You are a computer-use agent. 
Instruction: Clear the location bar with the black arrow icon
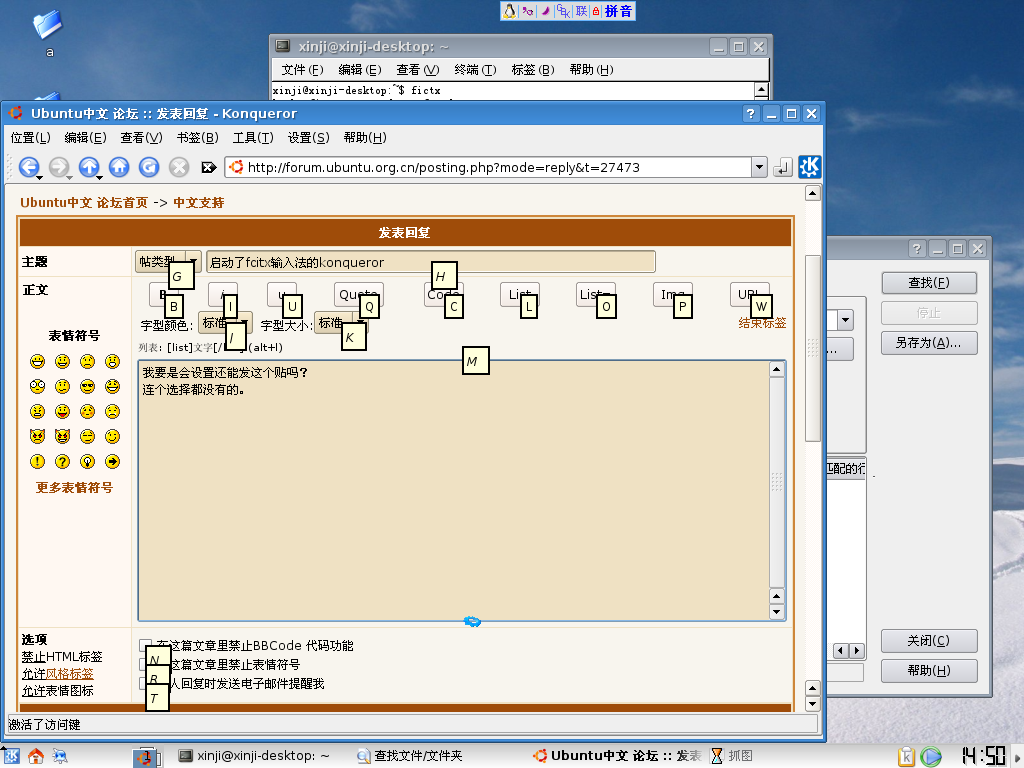209,167
